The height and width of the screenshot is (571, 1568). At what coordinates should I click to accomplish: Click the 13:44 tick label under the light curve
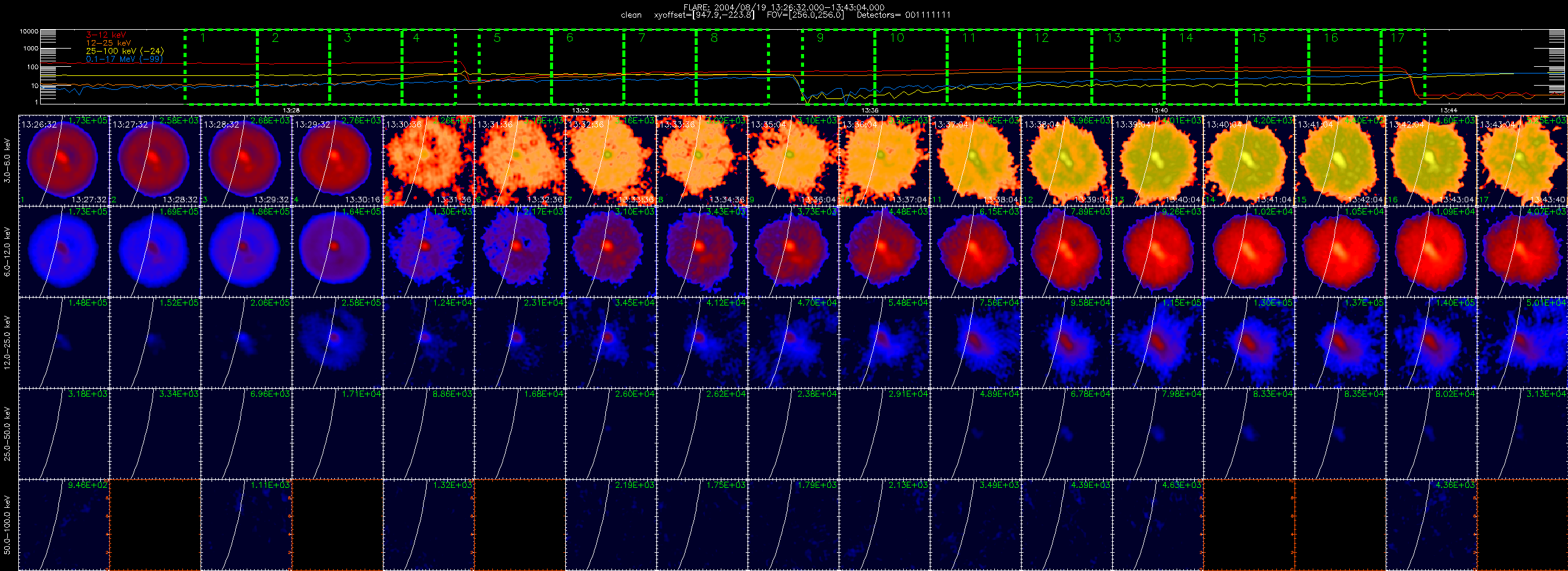tap(1449, 111)
